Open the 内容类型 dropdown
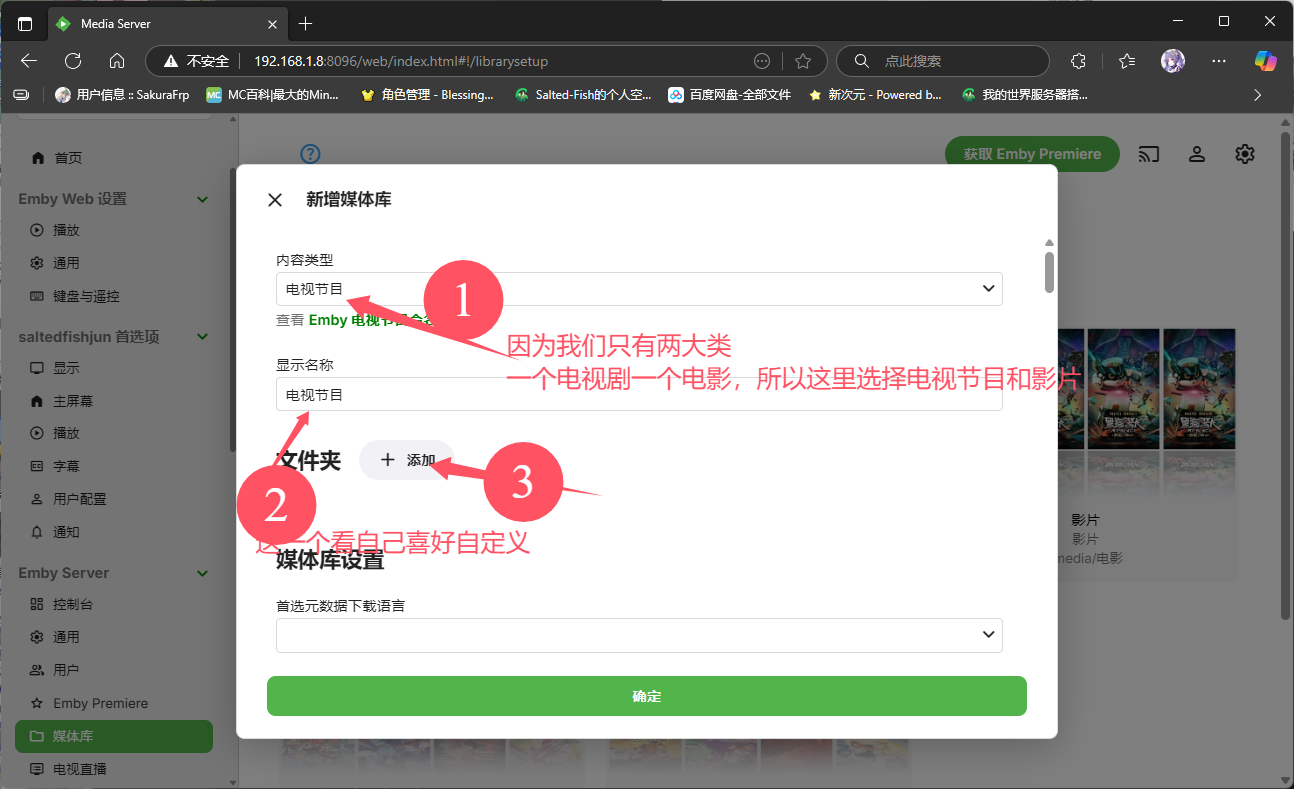1294x789 pixels. pos(638,289)
